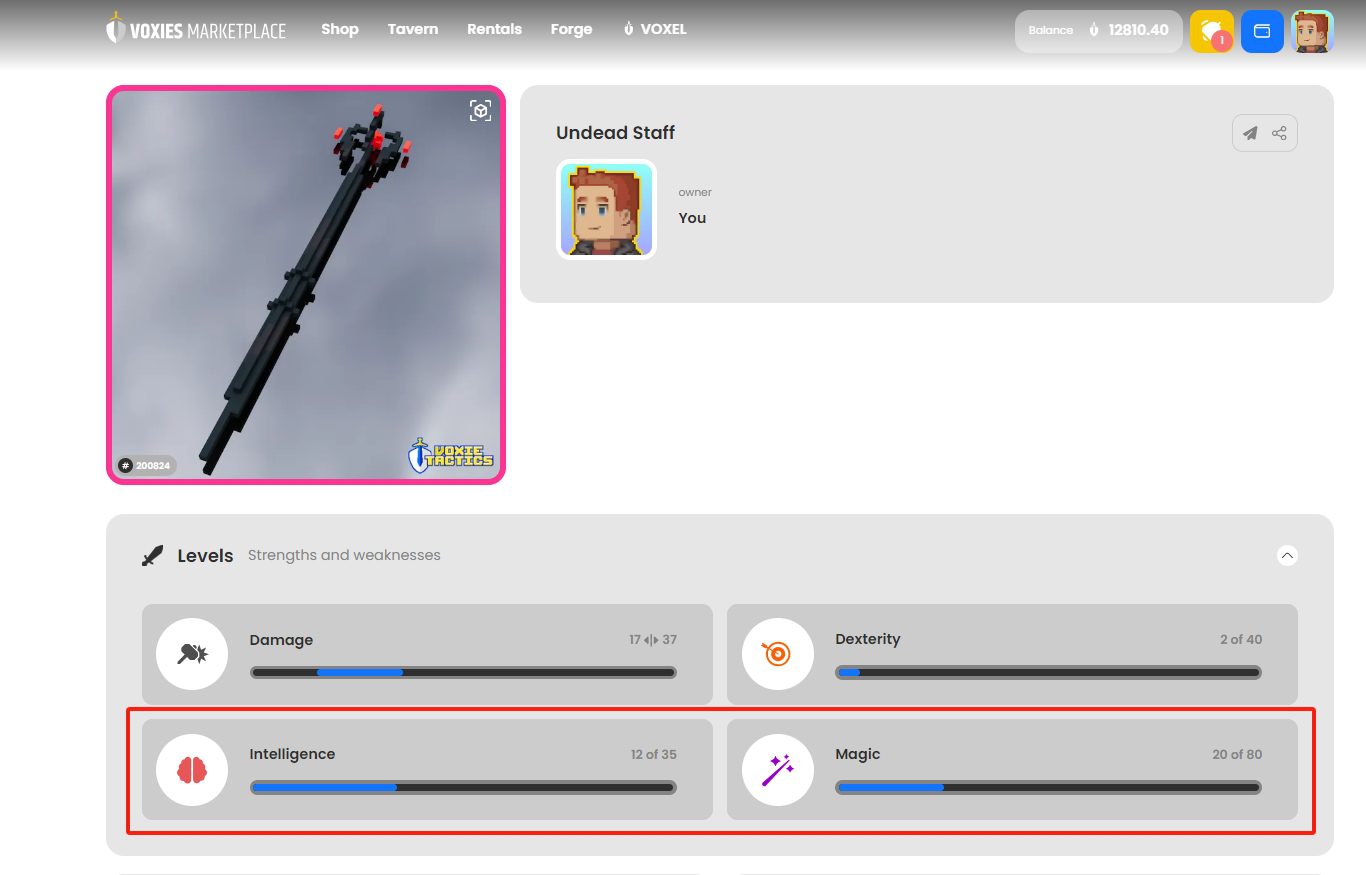Open the Rentals page
Image resolution: width=1366 pixels, height=875 pixels.
(494, 29)
